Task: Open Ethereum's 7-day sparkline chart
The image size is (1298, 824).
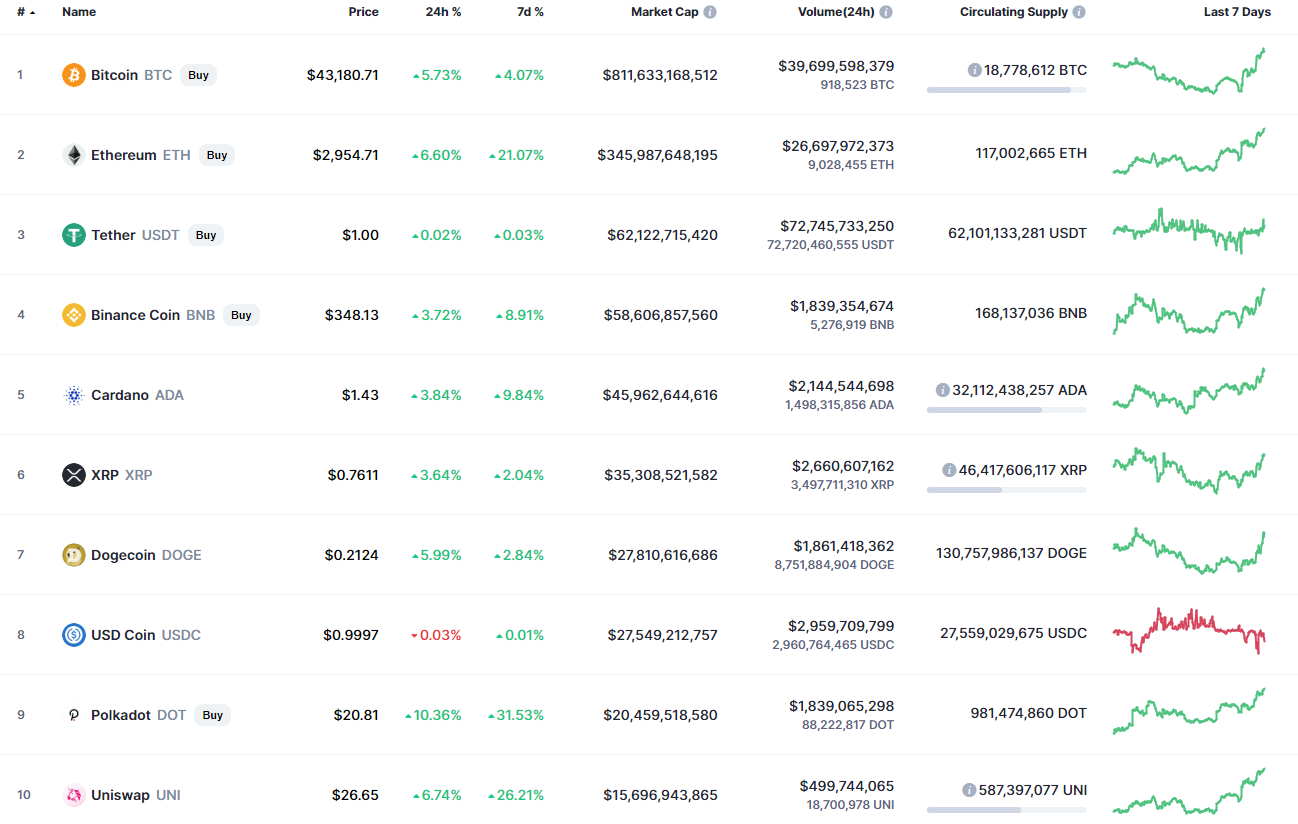Action: pos(1189,151)
